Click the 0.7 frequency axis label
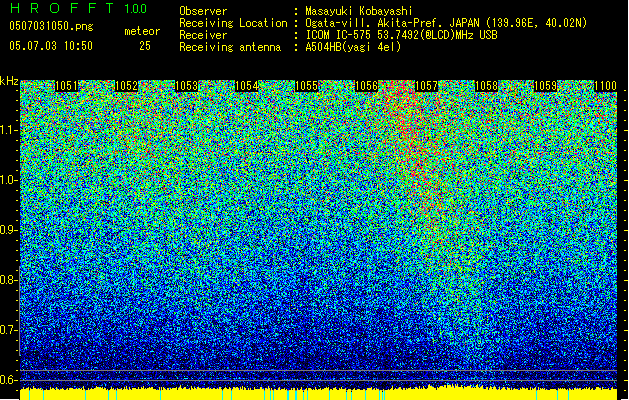The height and width of the screenshot is (400, 629). pyautogui.click(x=8, y=330)
